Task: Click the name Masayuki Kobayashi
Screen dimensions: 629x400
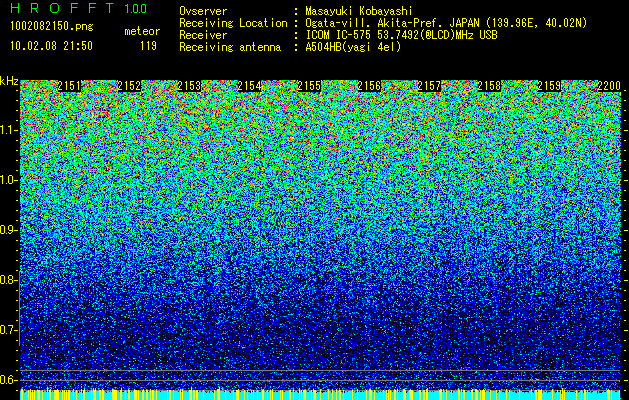Action: [x=359, y=11]
